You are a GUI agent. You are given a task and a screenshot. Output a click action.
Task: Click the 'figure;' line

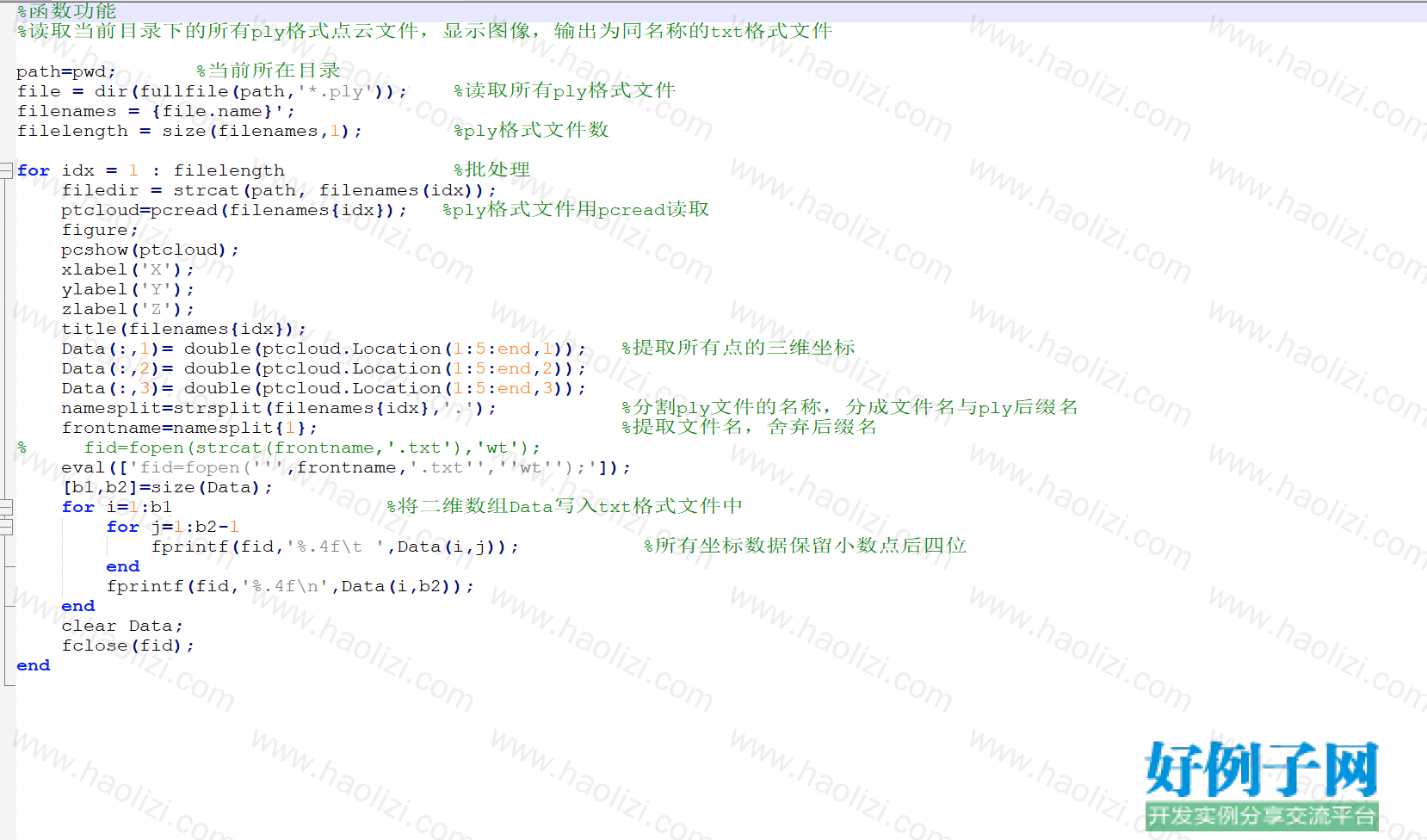point(100,230)
